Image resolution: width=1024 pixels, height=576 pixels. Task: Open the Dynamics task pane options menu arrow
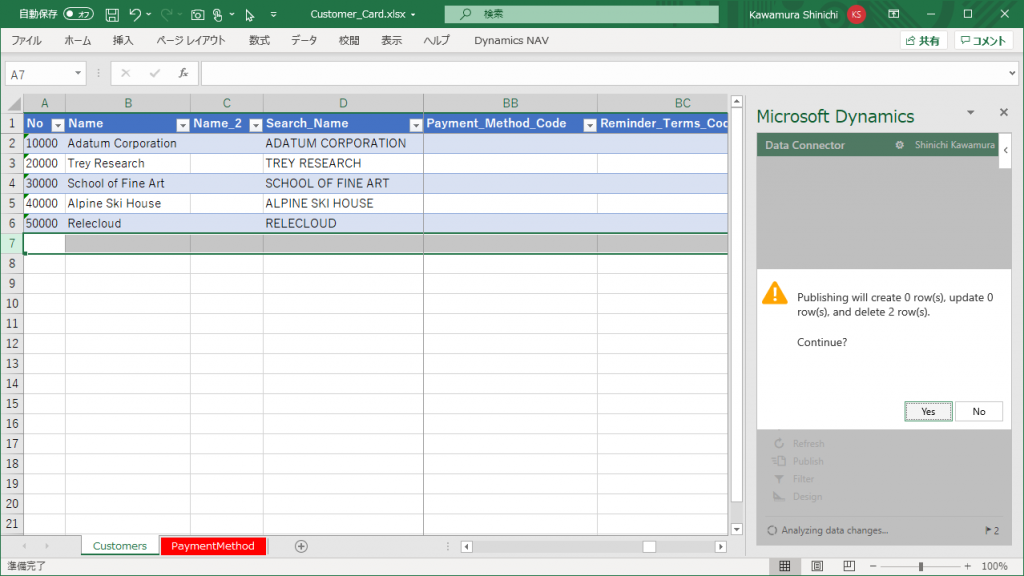tap(970, 112)
